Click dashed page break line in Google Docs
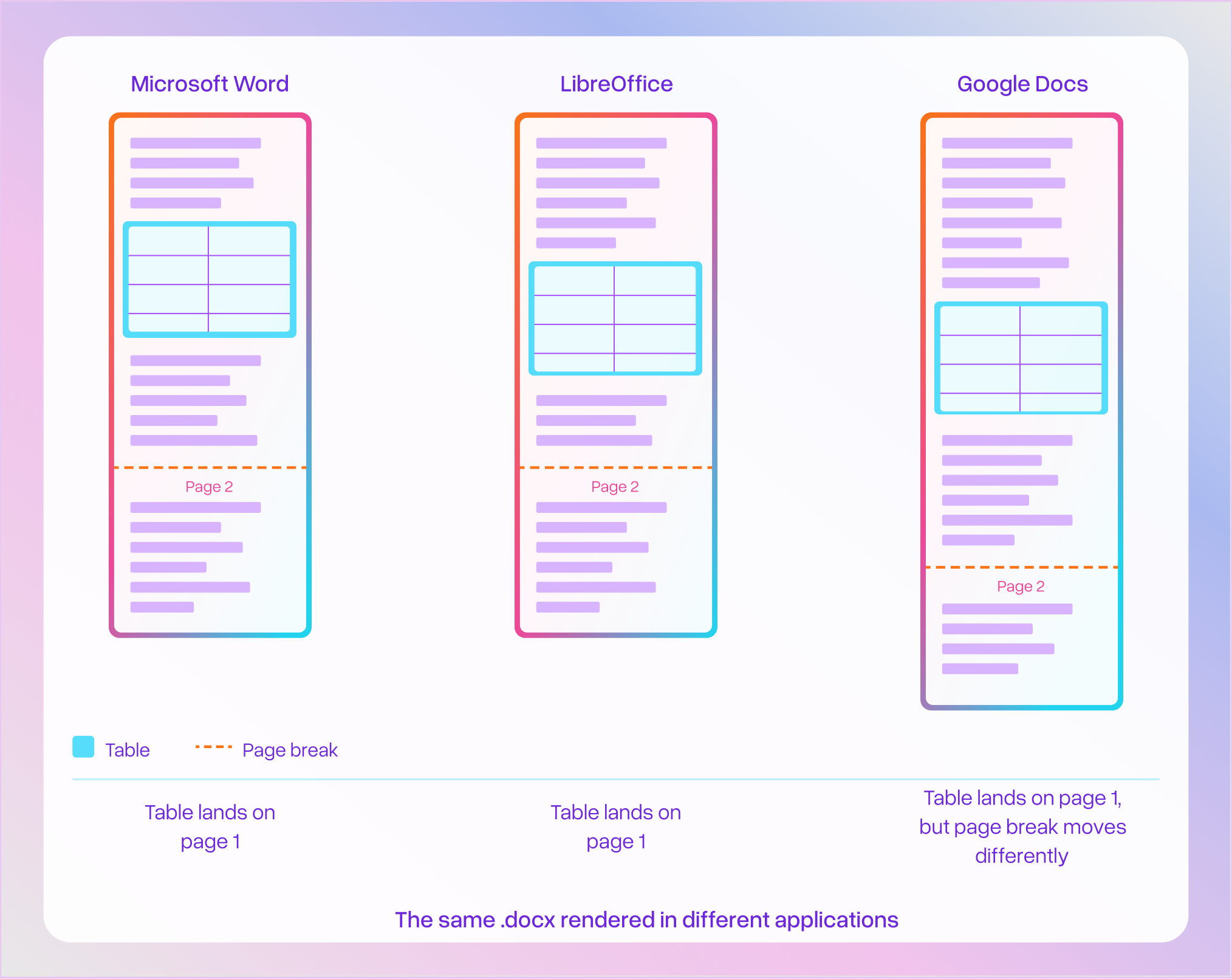This screenshot has width=1232, height=979. tap(1021, 567)
